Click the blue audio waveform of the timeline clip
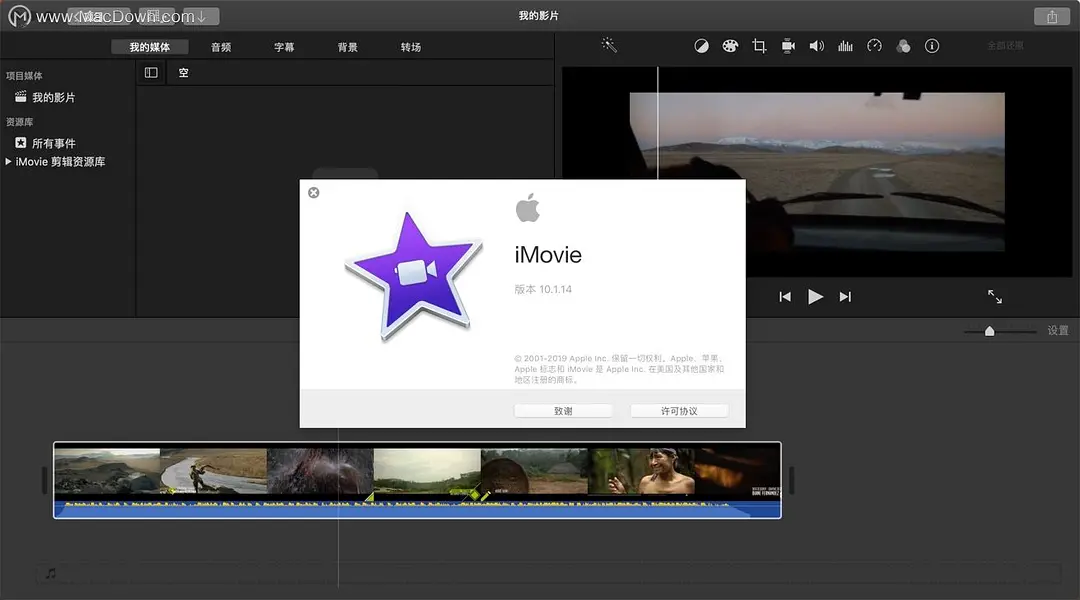The image size is (1080, 600). pyautogui.click(x=417, y=509)
